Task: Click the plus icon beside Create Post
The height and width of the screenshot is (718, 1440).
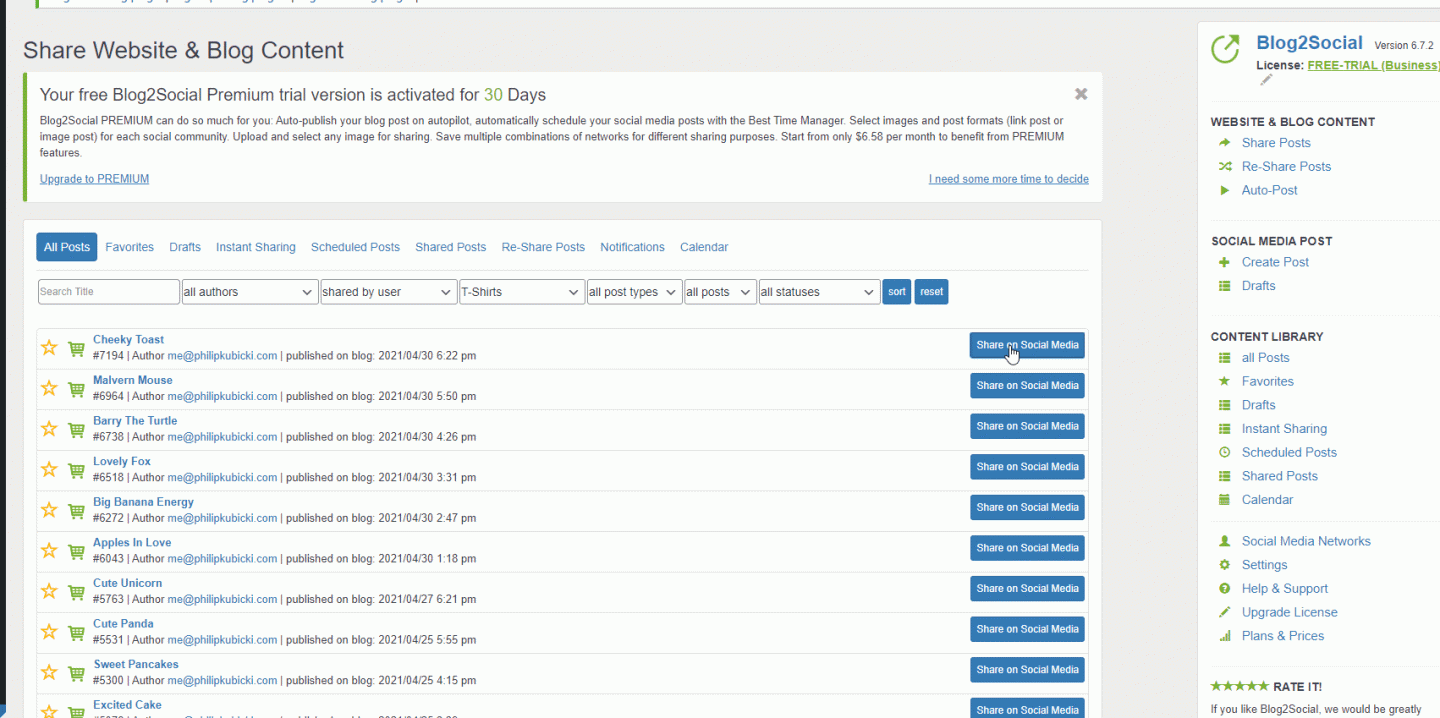Action: click(x=1224, y=262)
